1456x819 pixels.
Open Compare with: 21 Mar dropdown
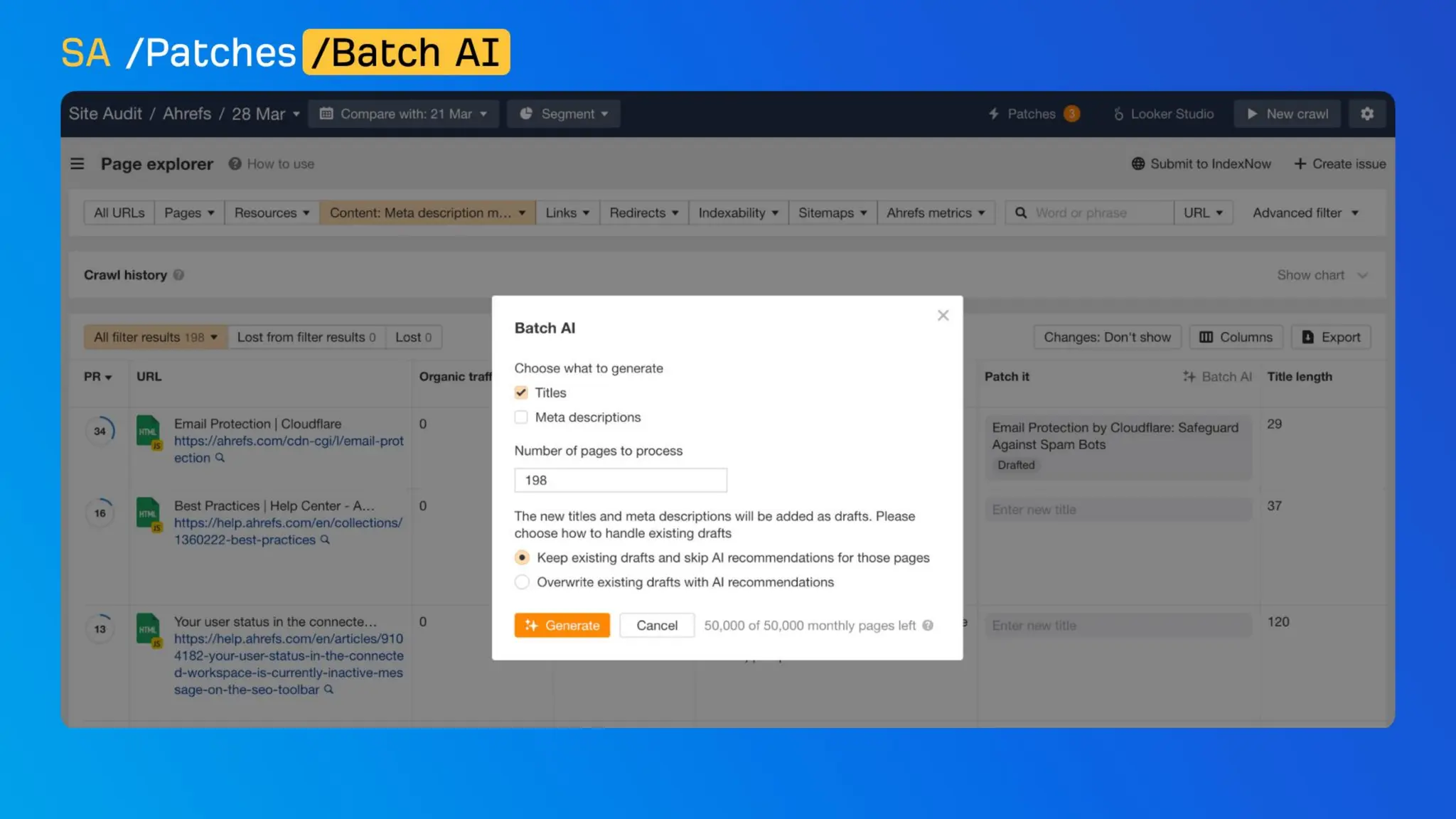point(404,114)
